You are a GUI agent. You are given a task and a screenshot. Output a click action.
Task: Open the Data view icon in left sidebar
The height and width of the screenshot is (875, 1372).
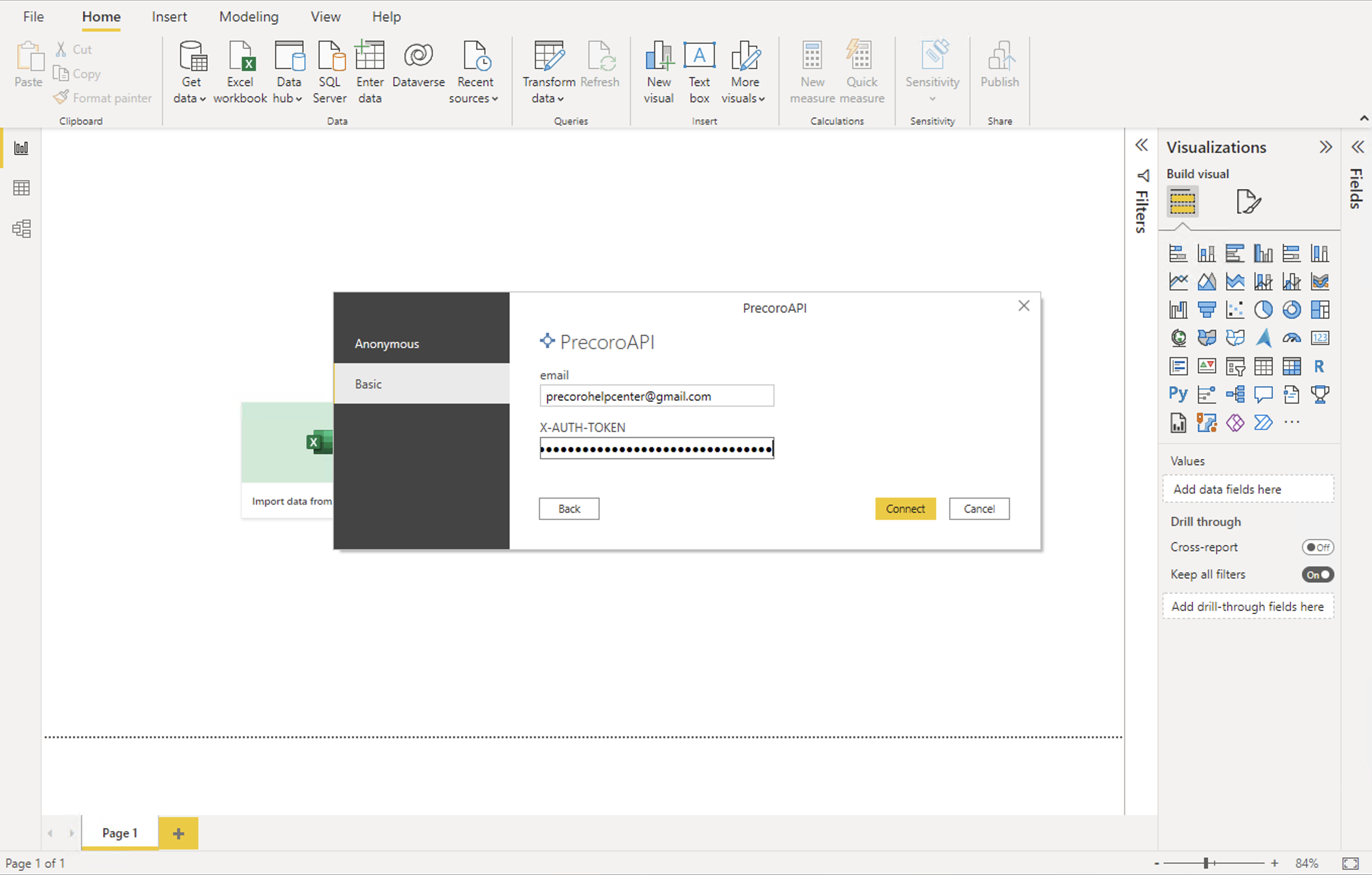click(21, 188)
